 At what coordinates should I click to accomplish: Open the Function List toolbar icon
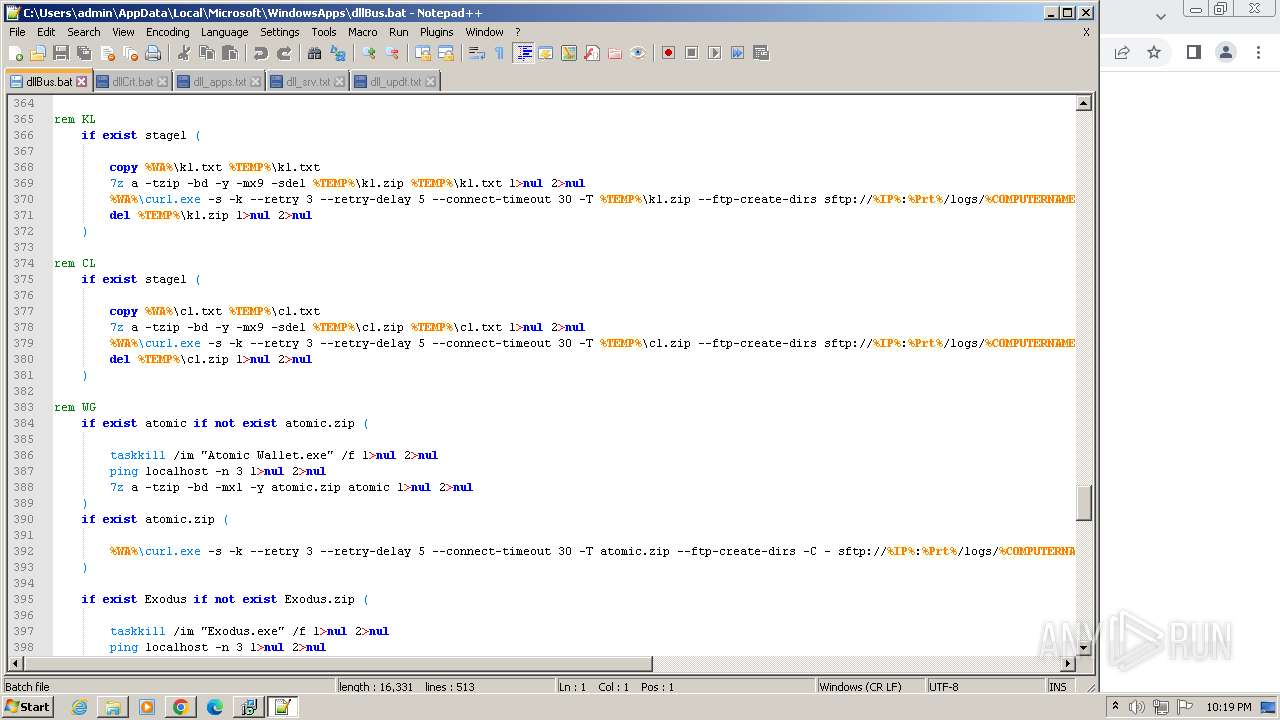592,53
